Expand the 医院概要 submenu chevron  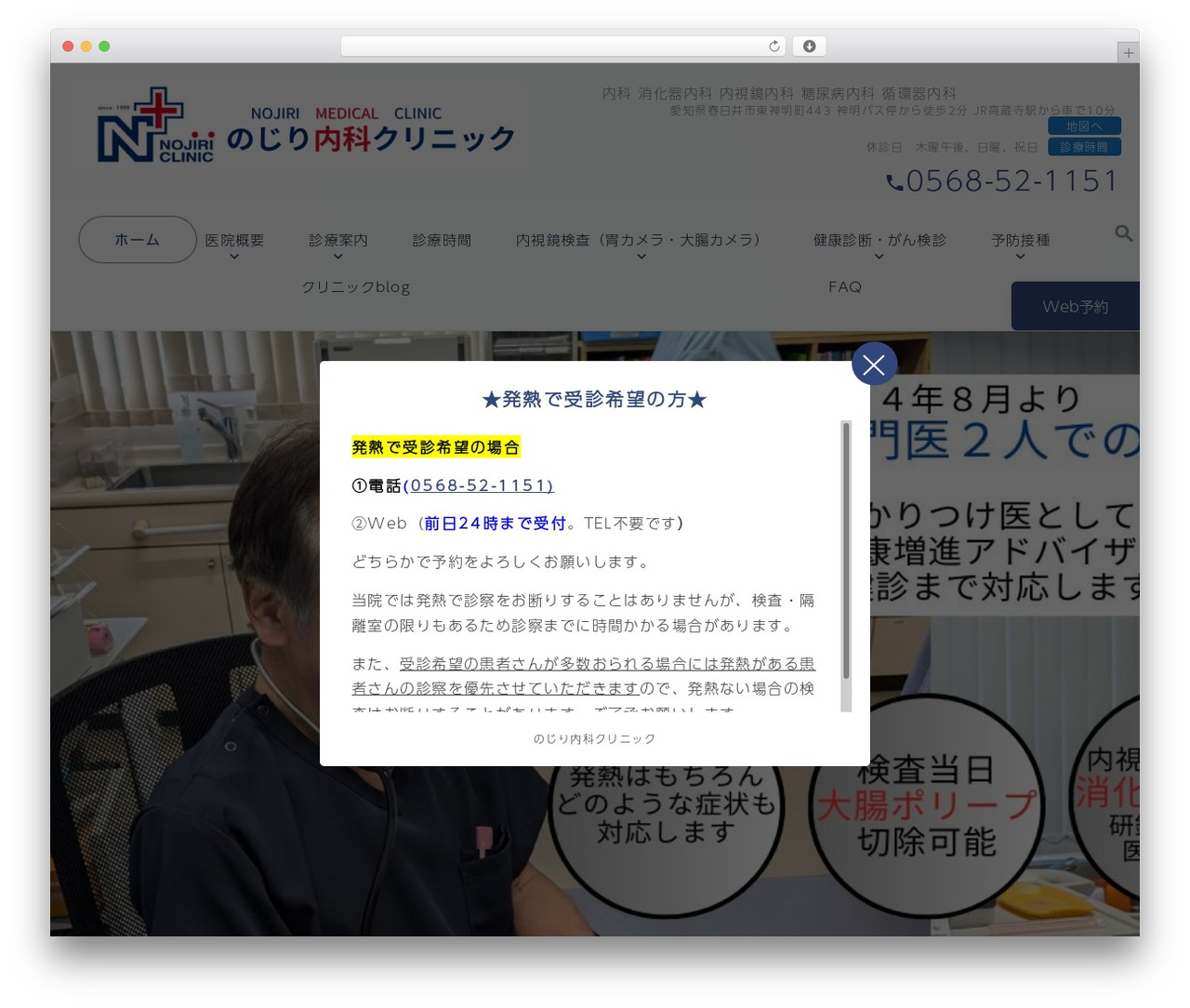(x=234, y=258)
